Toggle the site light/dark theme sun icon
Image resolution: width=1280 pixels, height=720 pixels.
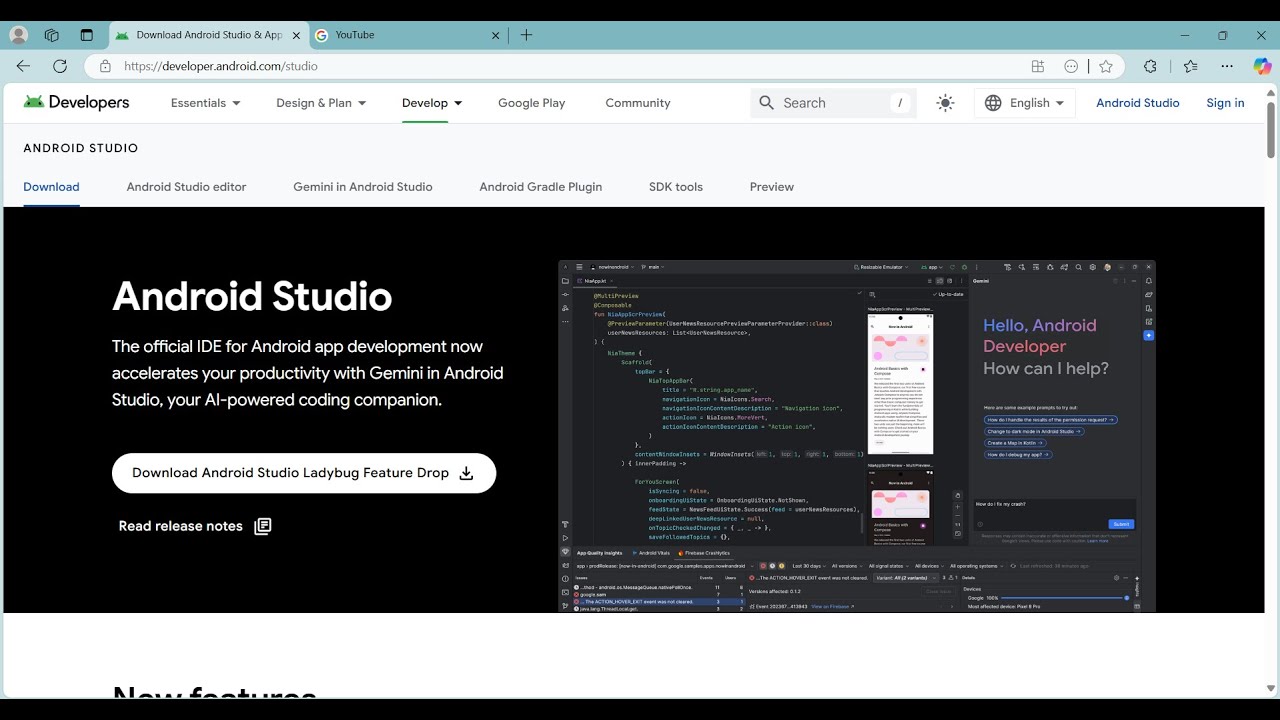945,103
